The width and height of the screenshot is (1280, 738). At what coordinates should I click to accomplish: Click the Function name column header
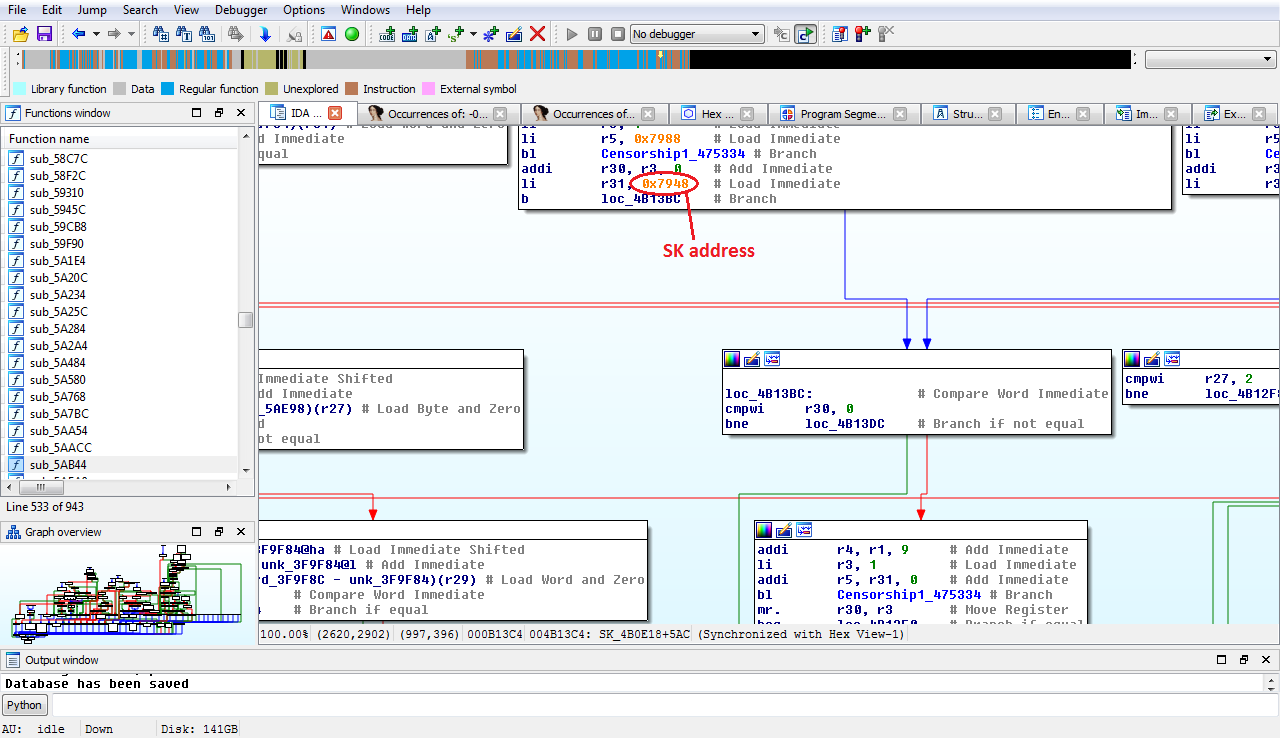(49, 139)
